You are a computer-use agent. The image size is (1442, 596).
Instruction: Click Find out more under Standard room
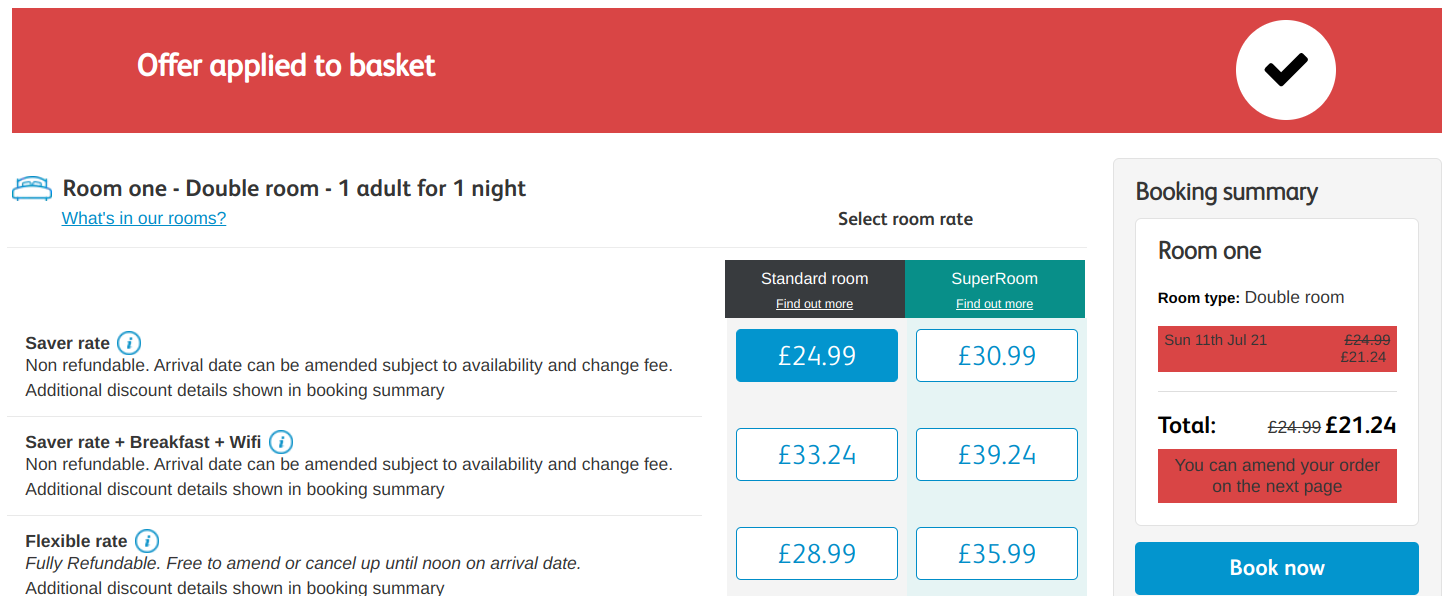click(814, 304)
